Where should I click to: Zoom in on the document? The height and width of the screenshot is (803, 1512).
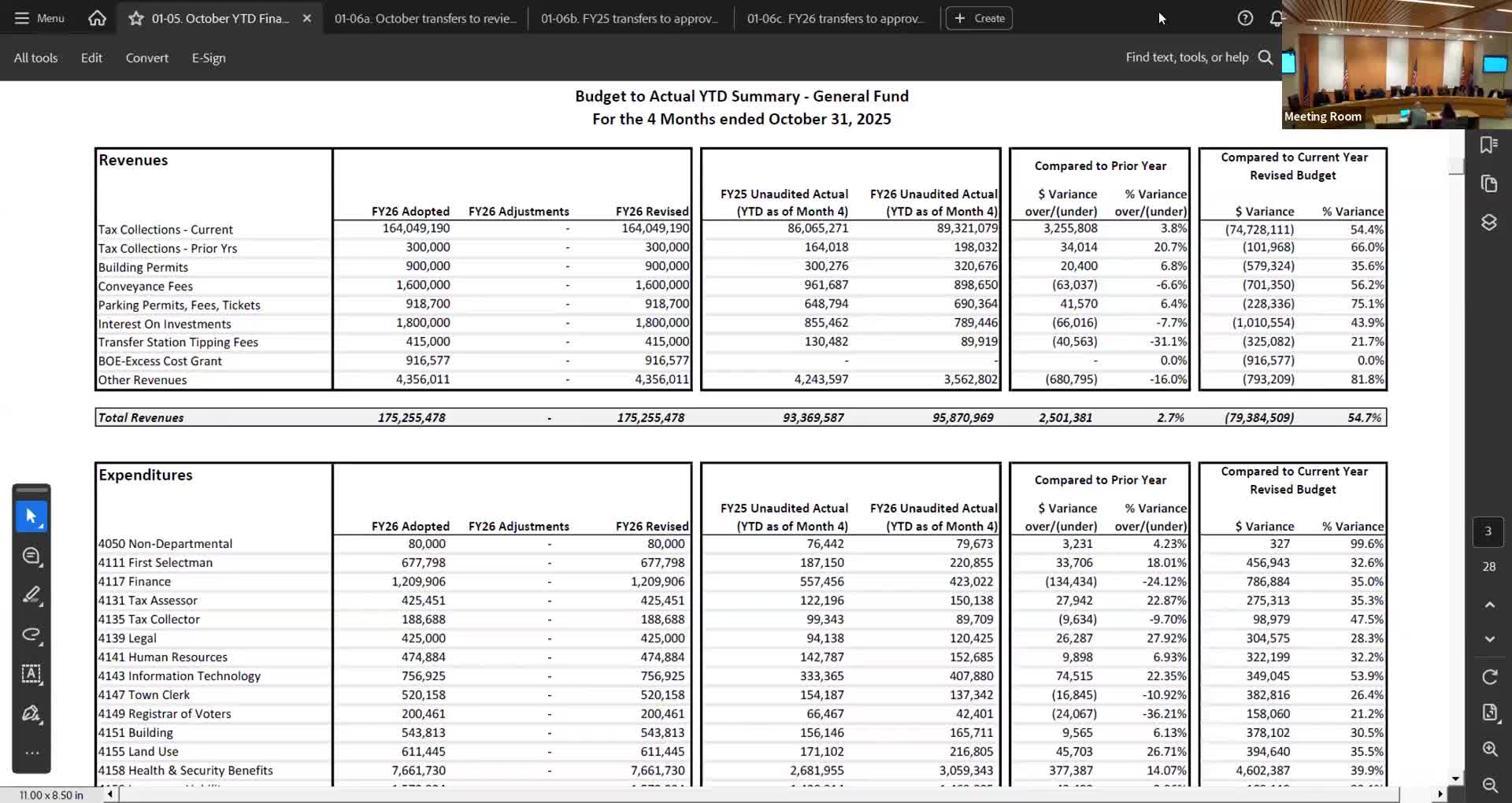[1489, 749]
